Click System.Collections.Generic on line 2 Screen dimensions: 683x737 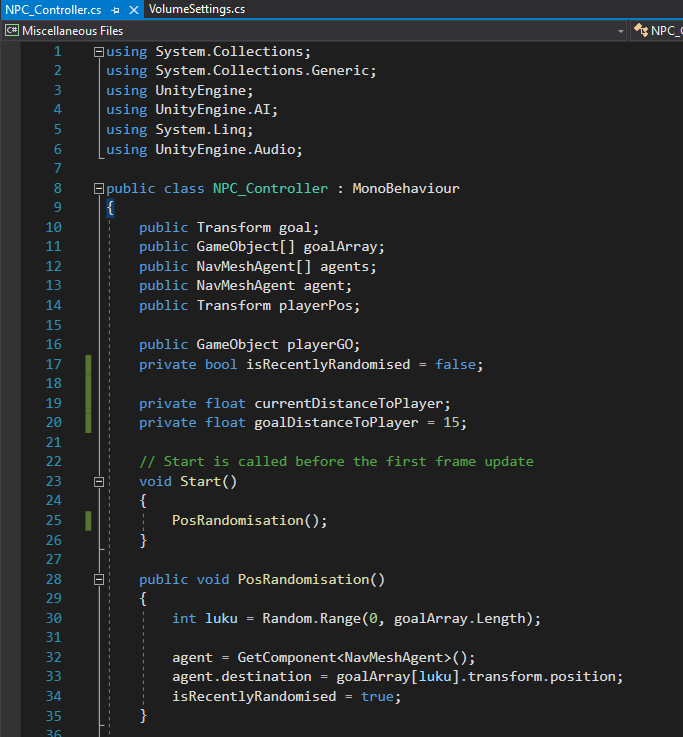tap(262, 71)
